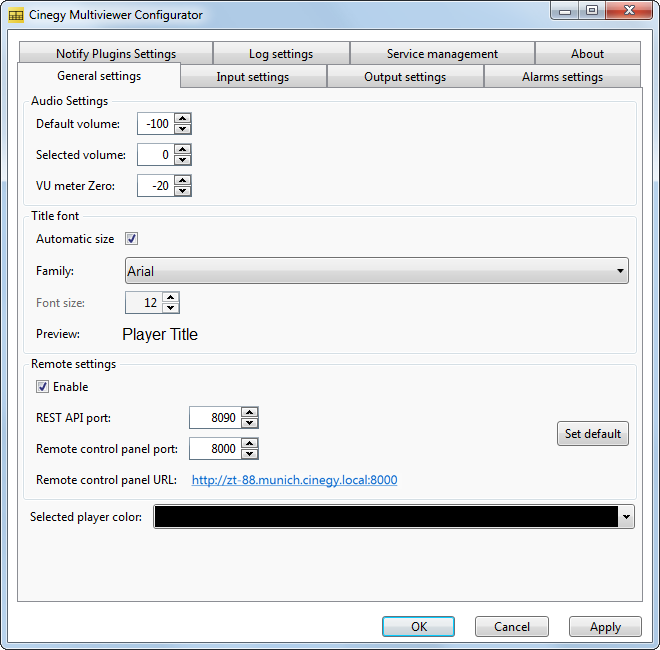Maximize the Configurator window
The height and width of the screenshot is (650, 660).
pos(592,11)
